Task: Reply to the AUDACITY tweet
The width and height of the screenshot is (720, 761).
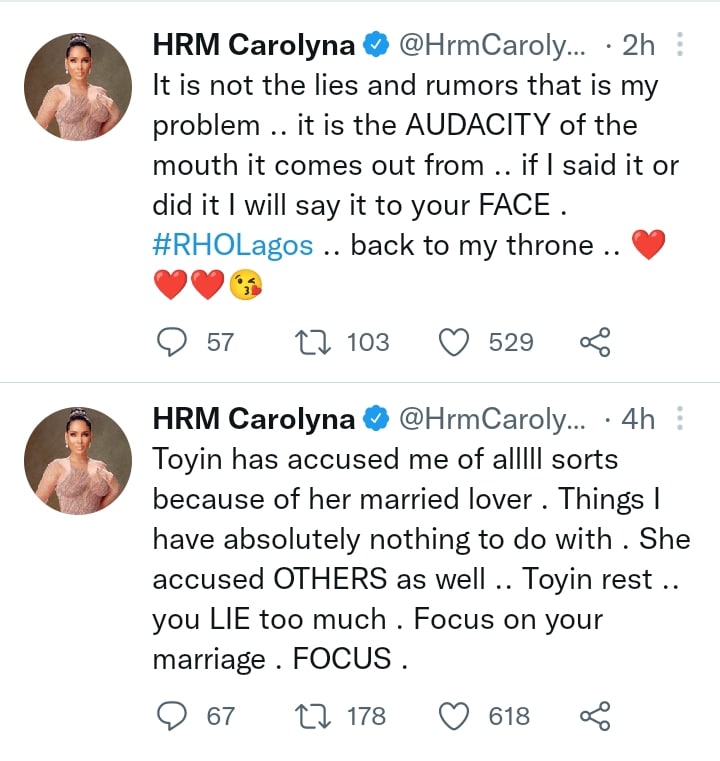Action: 176,342
